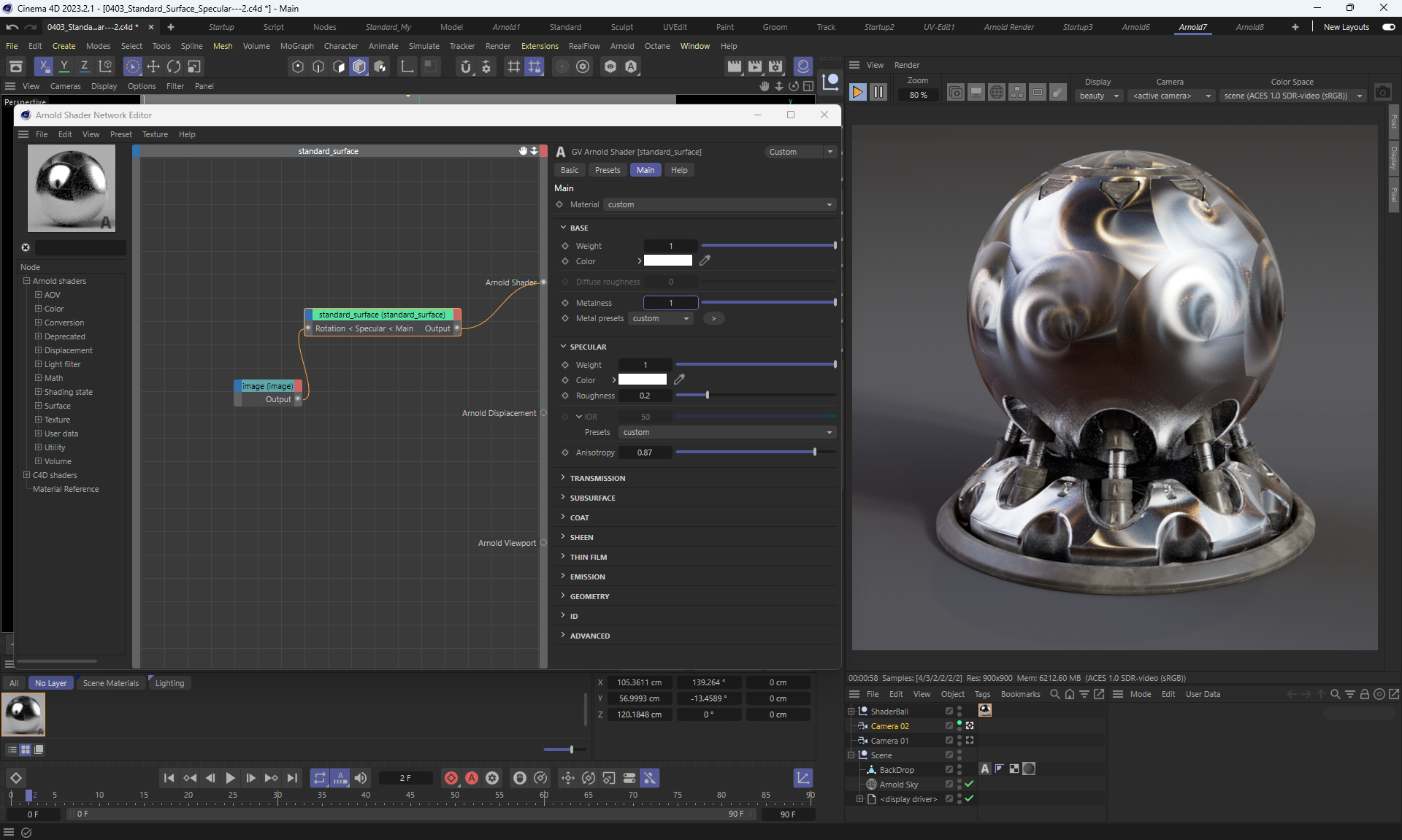Click the render view snapshot camera icon
1402x840 pixels.
click(x=1382, y=93)
